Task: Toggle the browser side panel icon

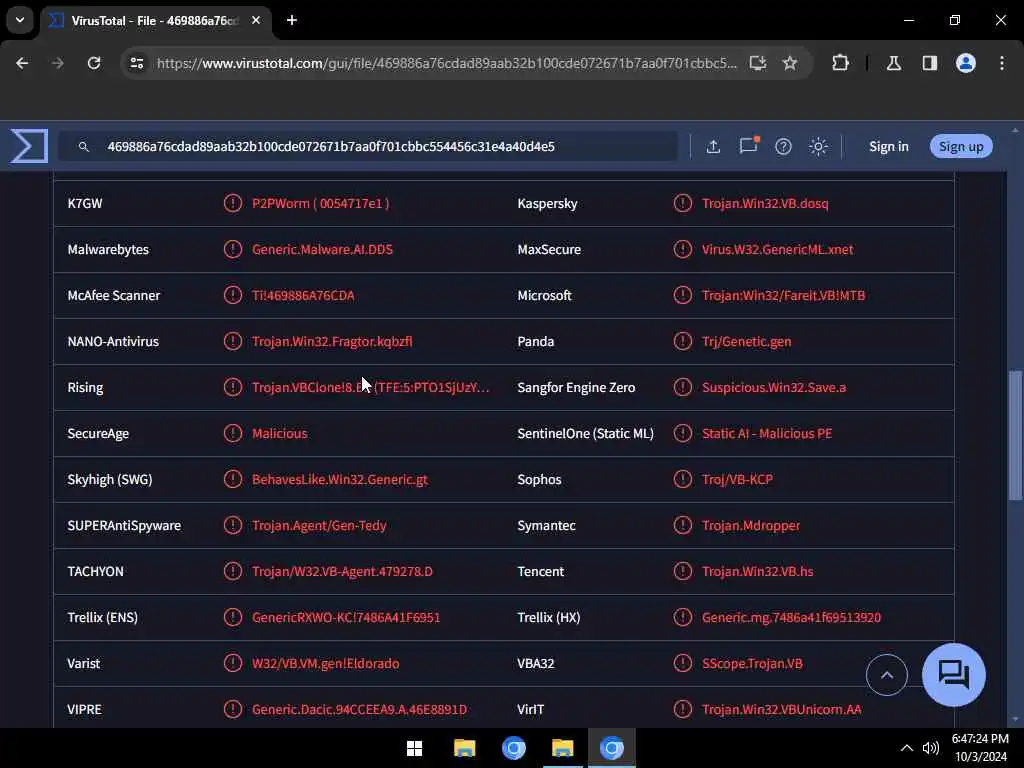Action: (930, 63)
